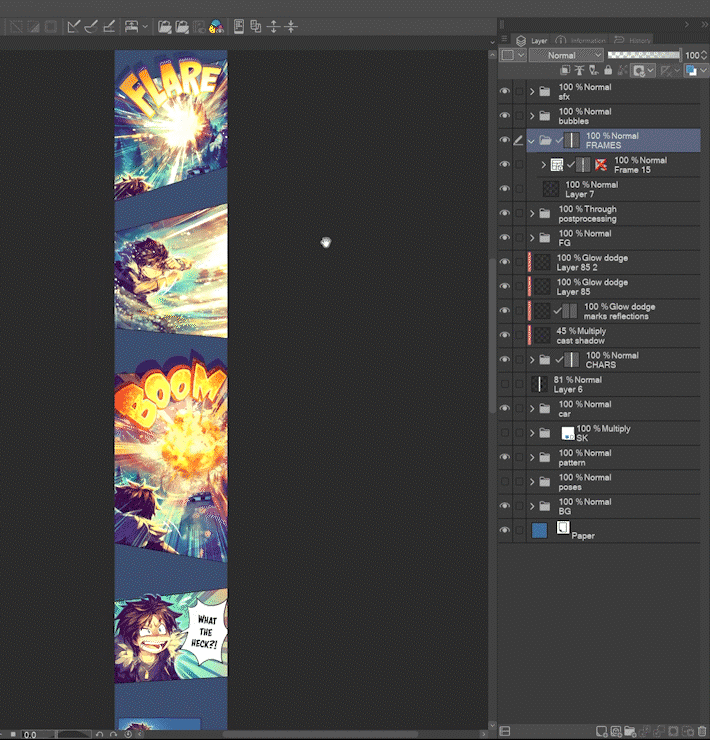Click the layer opacity slider
The width and height of the screenshot is (710, 740).
tap(643, 55)
